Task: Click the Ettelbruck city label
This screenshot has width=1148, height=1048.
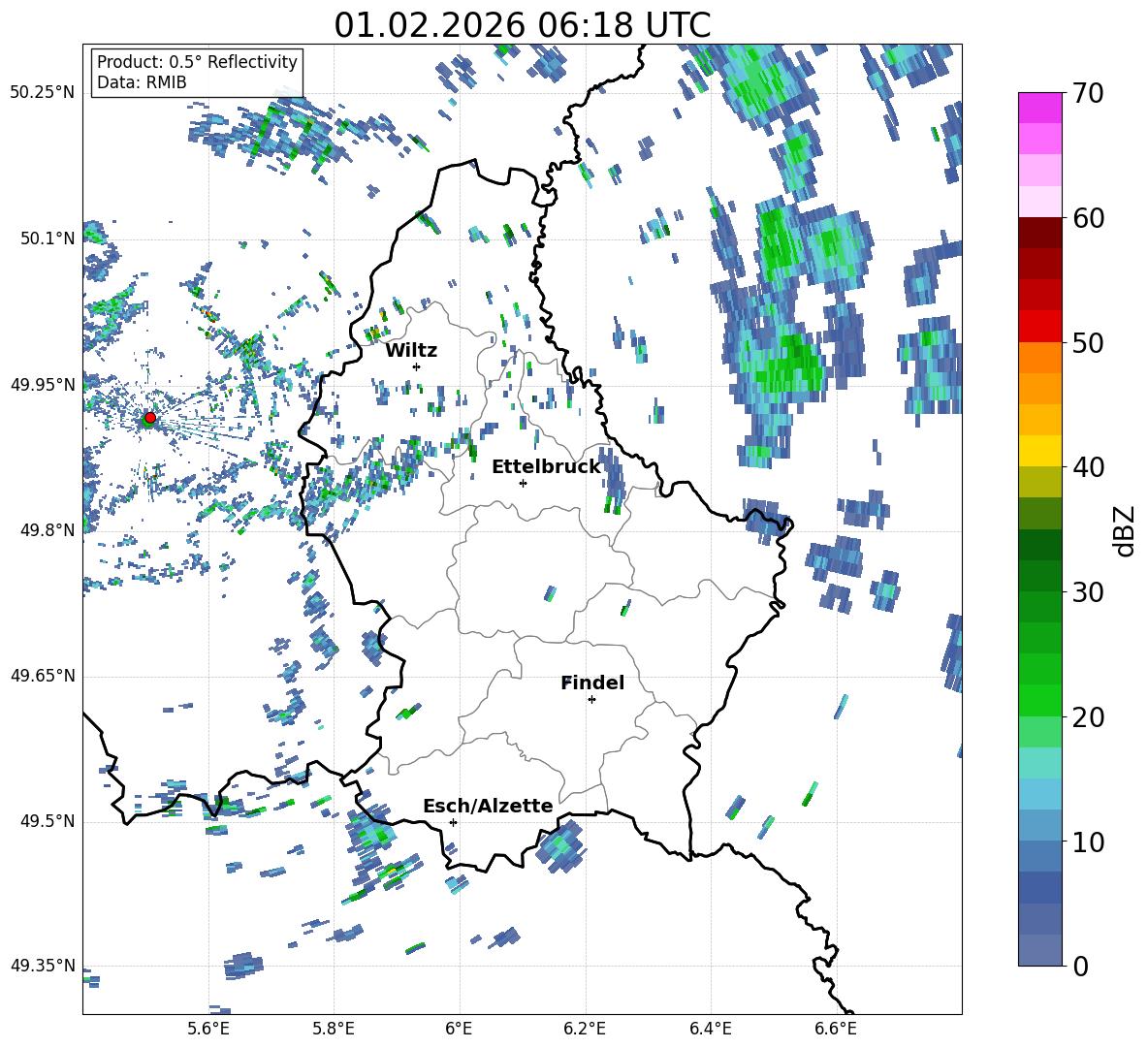Action: pos(546,467)
